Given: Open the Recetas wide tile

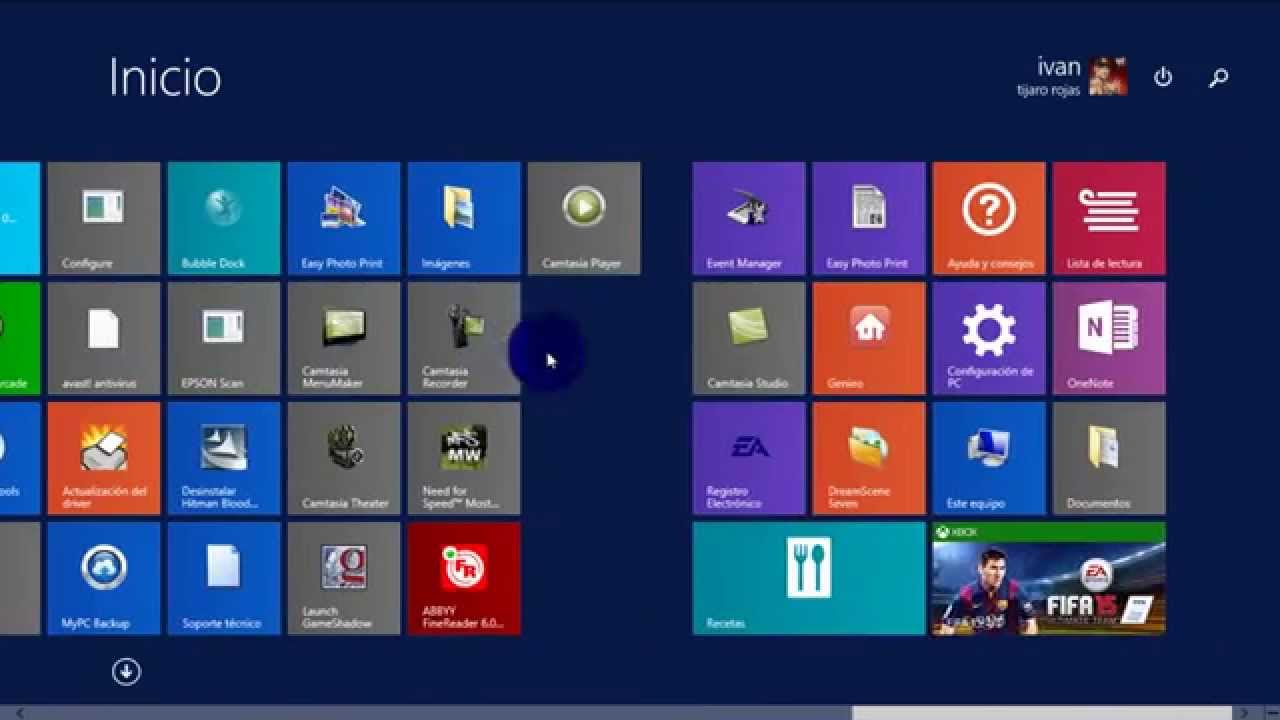Looking at the screenshot, I should coord(809,578).
